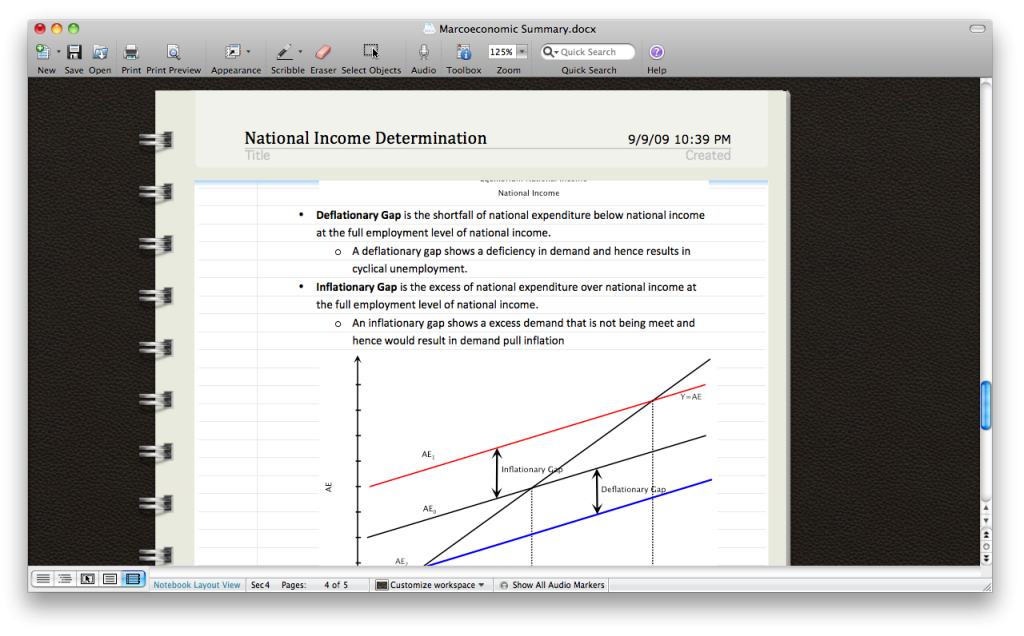The width and height of the screenshot is (1024, 636).
Task: Save the document with the floppy icon
Action: (x=74, y=52)
